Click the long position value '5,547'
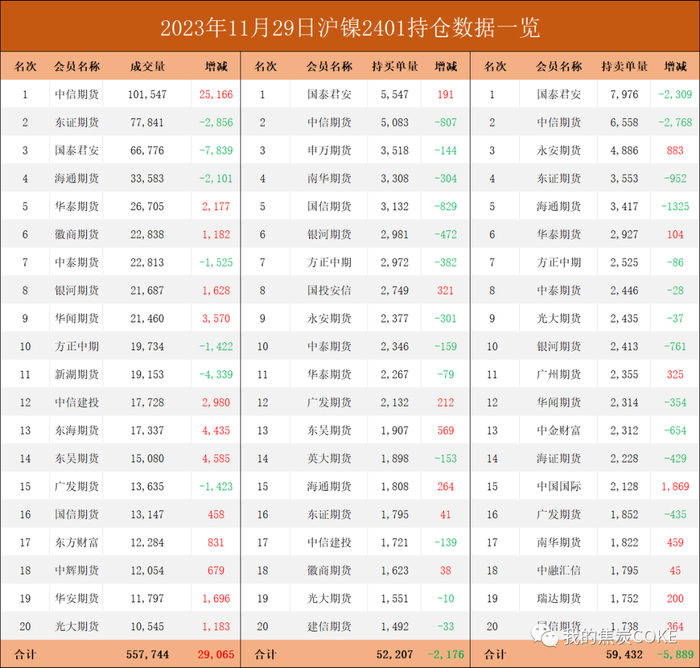 click(395, 95)
